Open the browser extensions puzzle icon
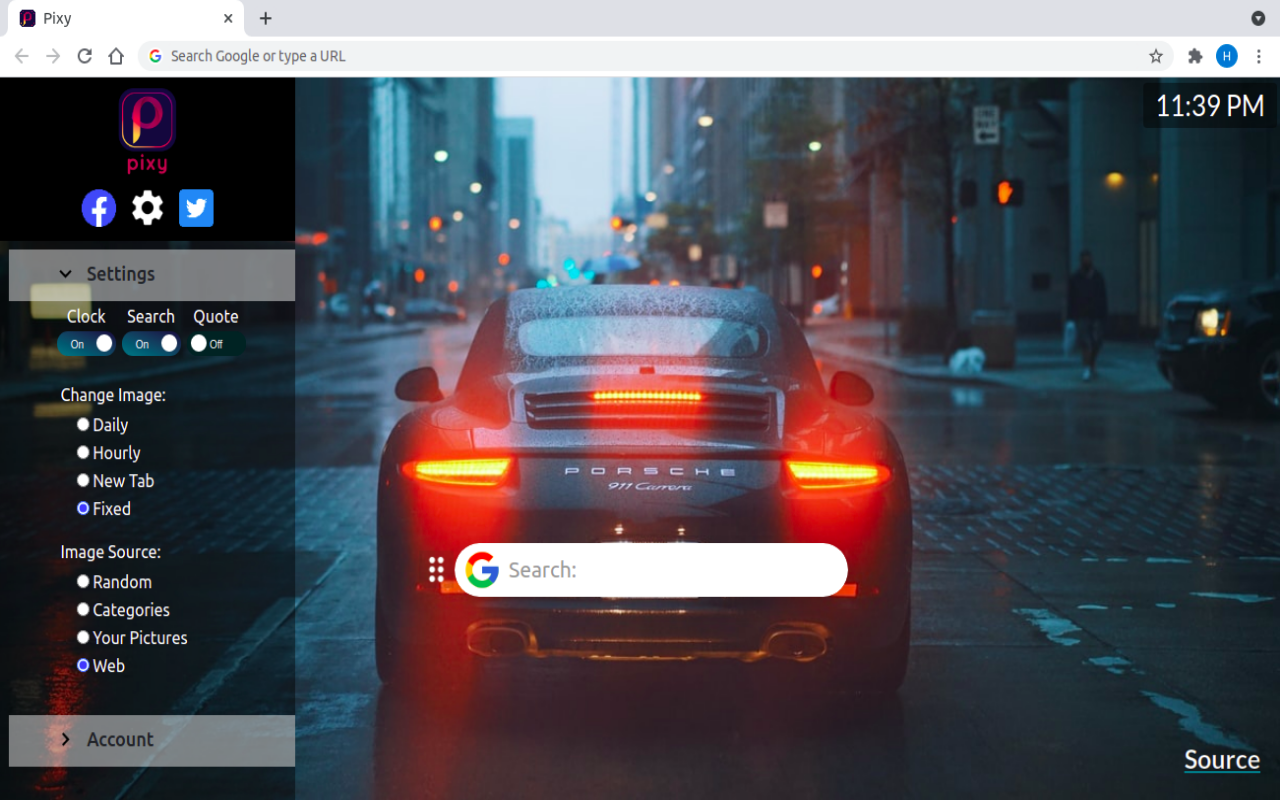 (1195, 56)
